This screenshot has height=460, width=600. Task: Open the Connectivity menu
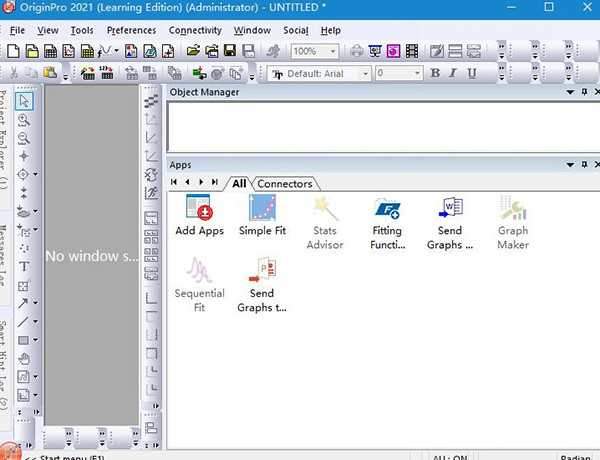pos(195,30)
